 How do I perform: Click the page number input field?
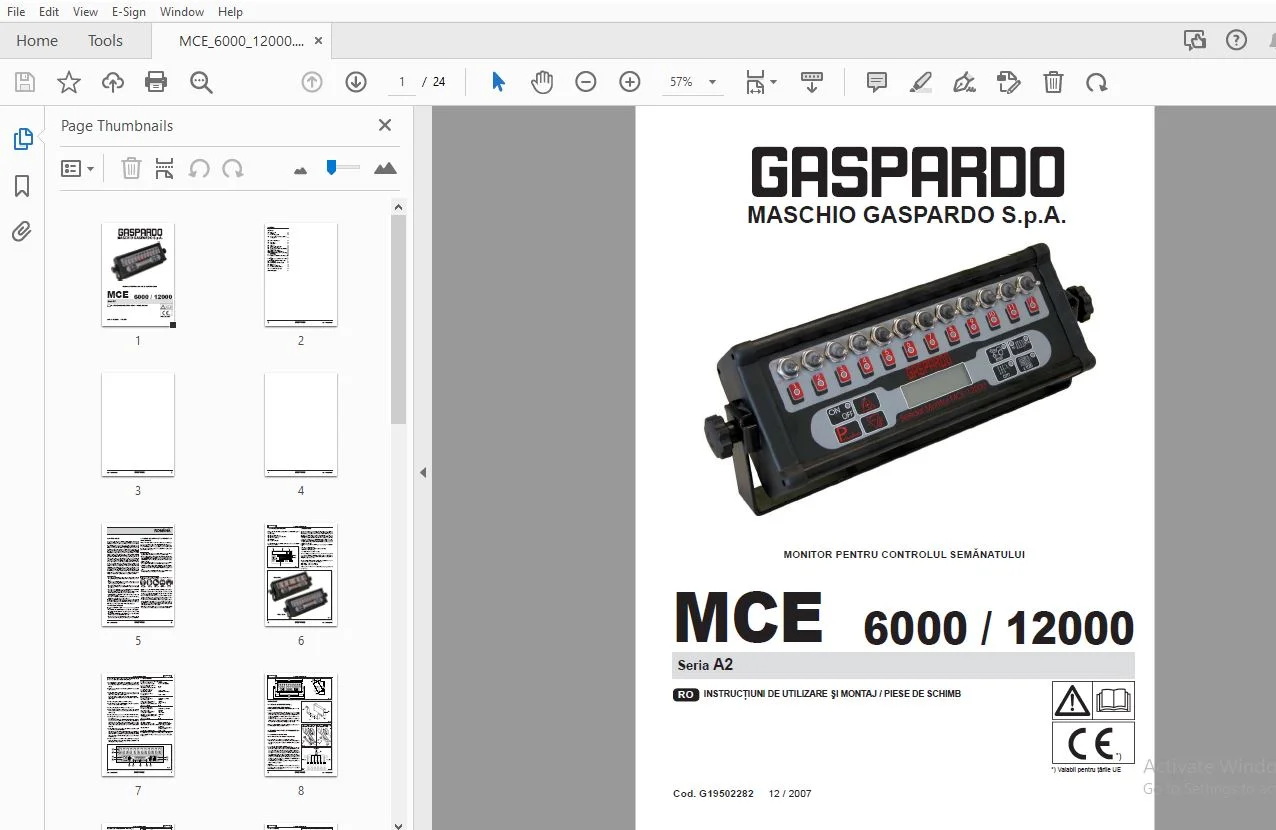(402, 82)
